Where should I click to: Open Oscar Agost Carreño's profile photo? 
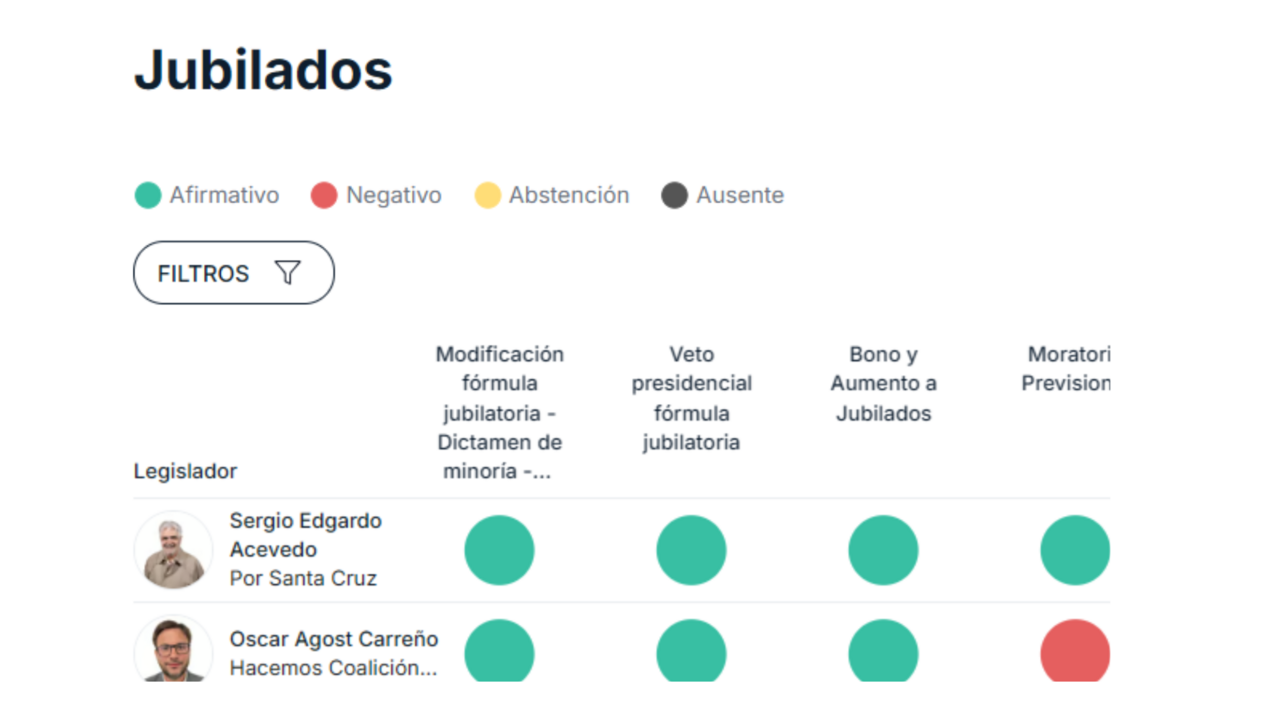[173, 650]
